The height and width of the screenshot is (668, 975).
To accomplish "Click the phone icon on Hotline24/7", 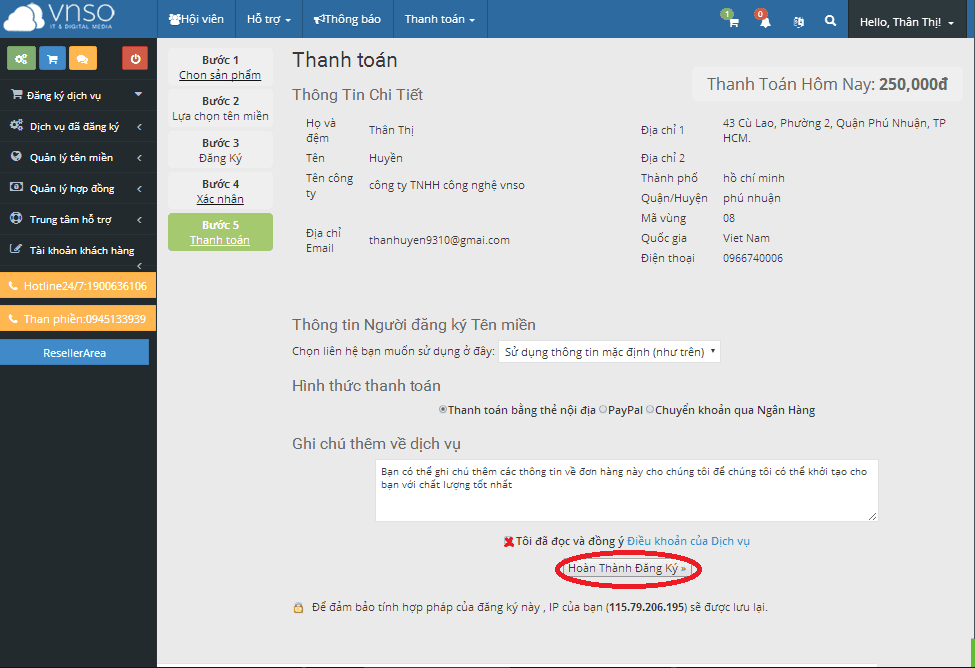I will [13, 286].
